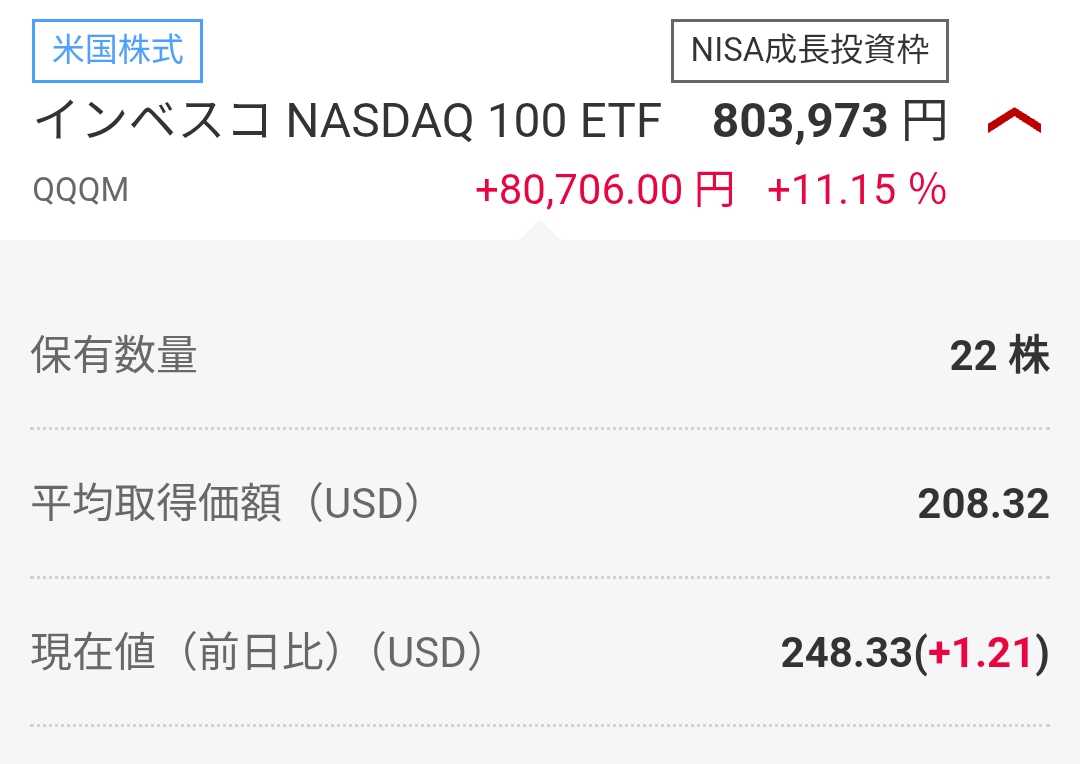Tap the 248.33 current price
This screenshot has width=1080, height=764.
(x=846, y=654)
